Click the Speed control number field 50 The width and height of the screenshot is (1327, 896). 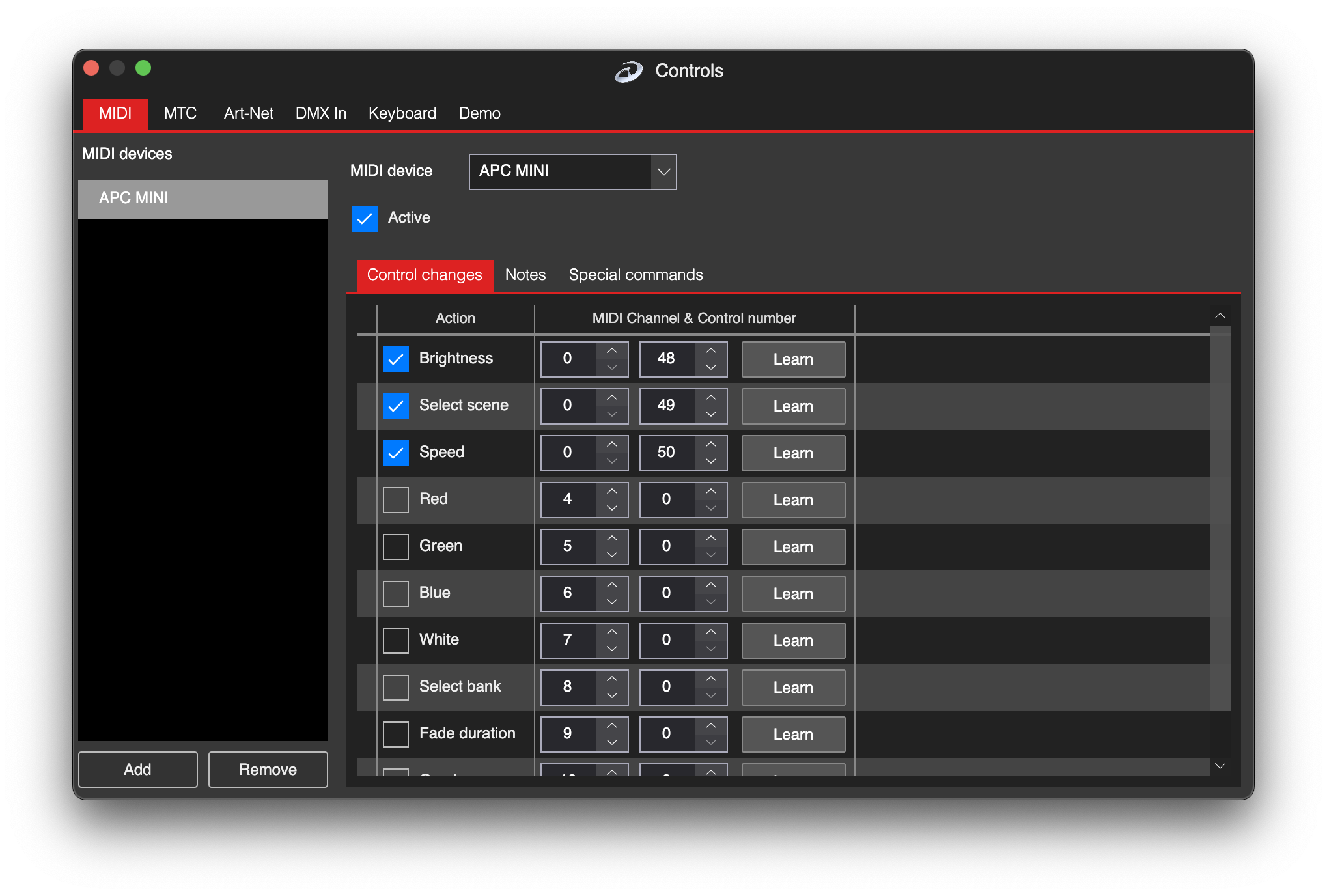[667, 453]
